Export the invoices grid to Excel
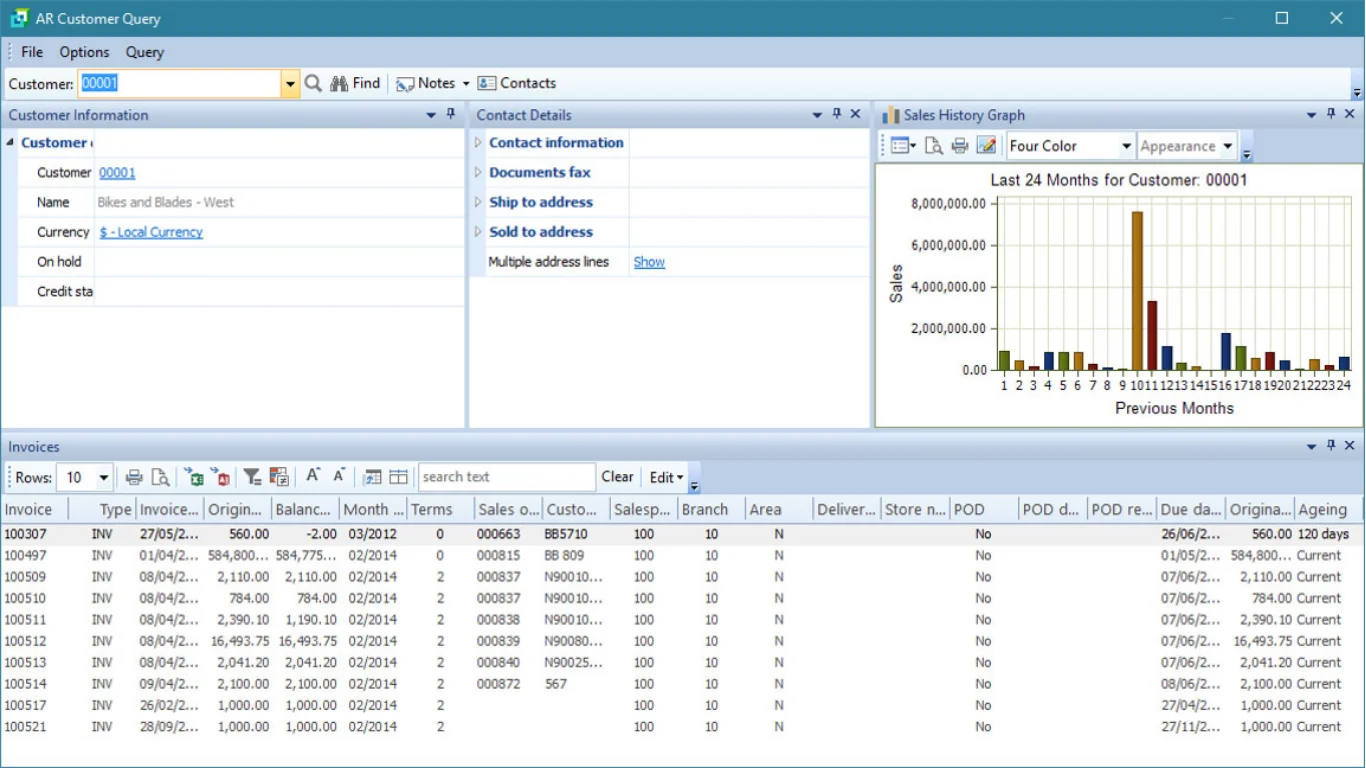This screenshot has width=1366, height=768. tap(195, 477)
